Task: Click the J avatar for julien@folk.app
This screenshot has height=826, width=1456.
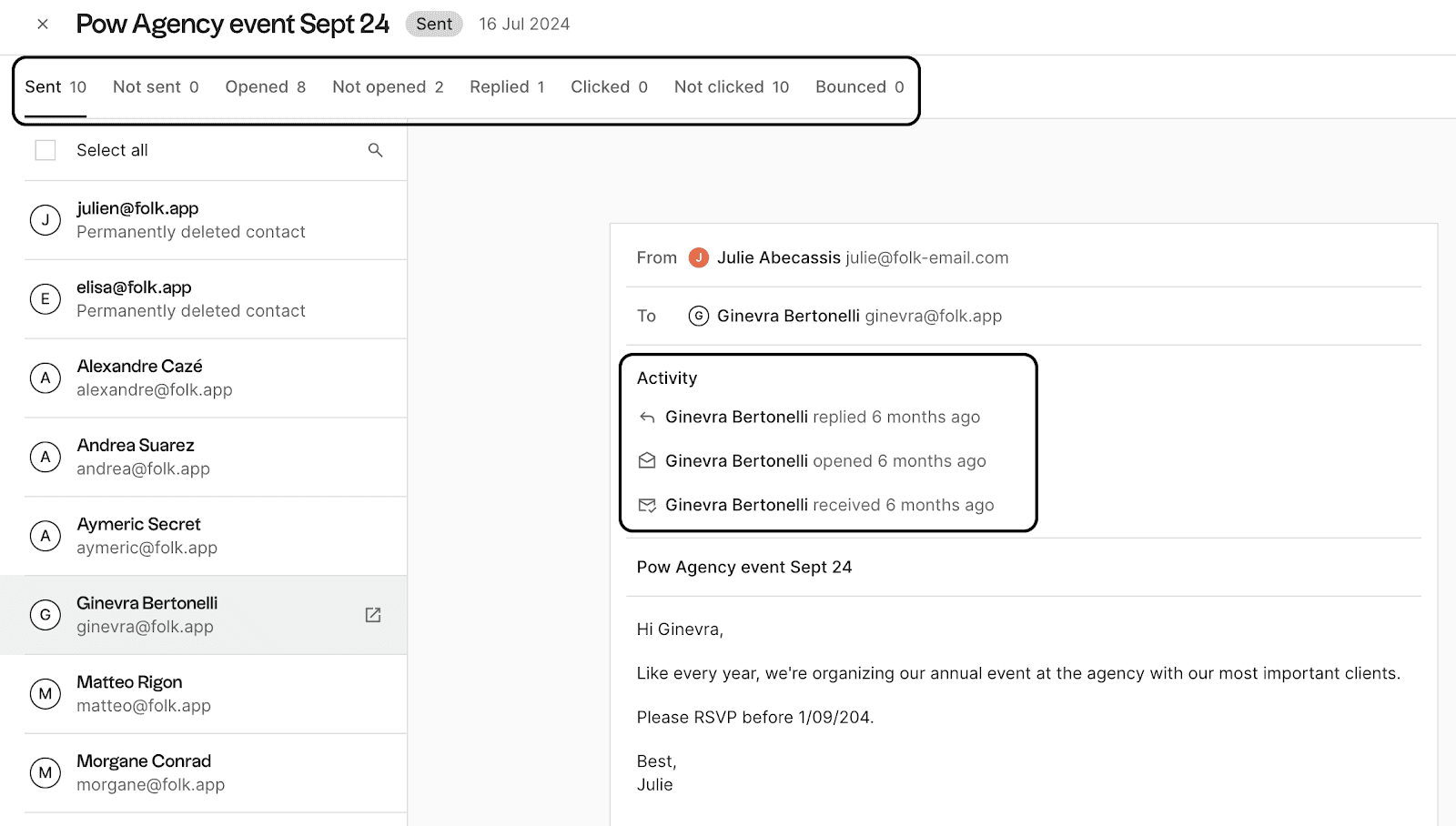Action: click(x=45, y=220)
